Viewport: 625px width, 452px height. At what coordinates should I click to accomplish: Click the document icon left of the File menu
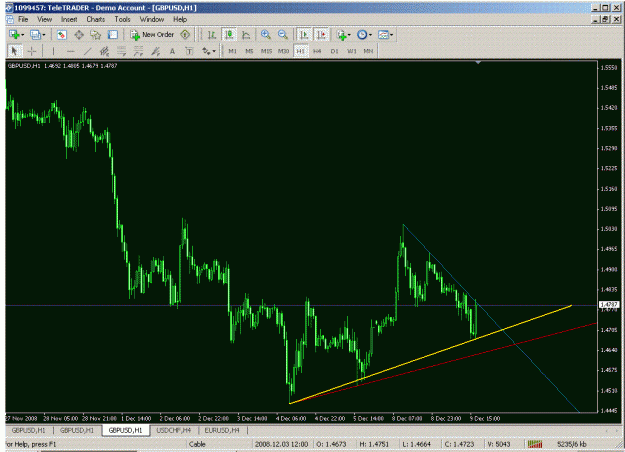(x=9, y=19)
